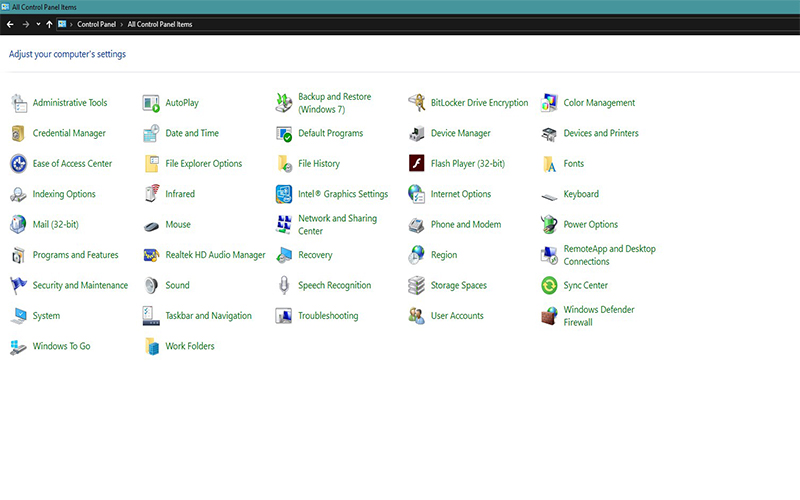Click the Fonts folder icon
Screen dimensions: 800x500
549,164
